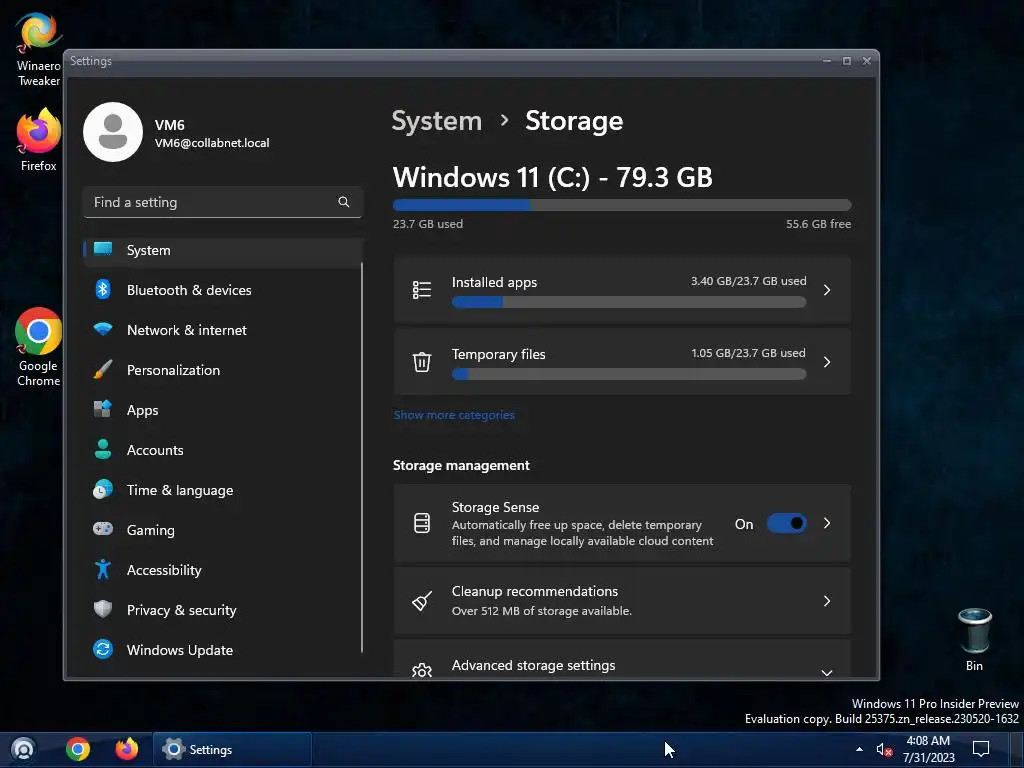Click the sidebar vertical scrollbar
This screenshot has height=768, width=1024.
click(x=362, y=457)
